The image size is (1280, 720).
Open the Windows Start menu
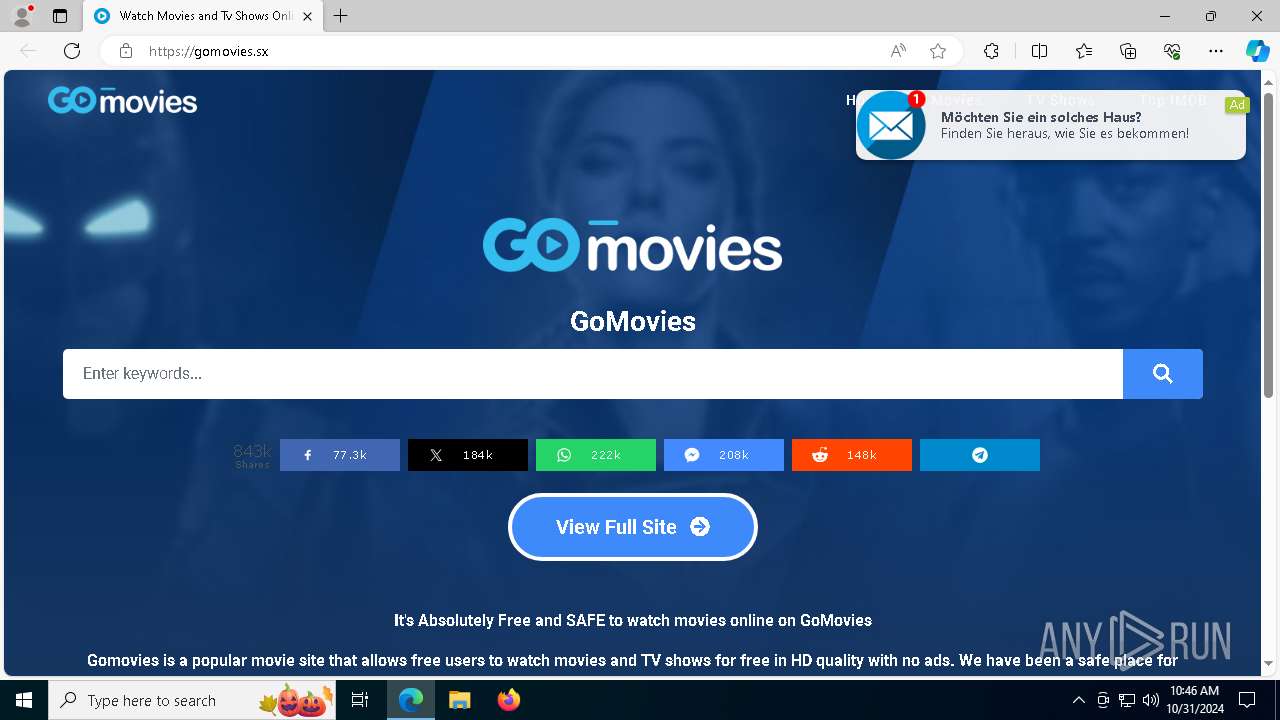[24, 700]
